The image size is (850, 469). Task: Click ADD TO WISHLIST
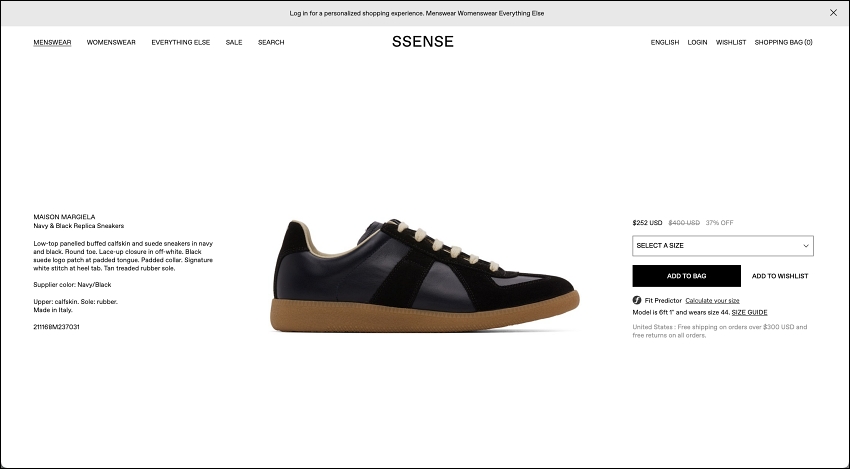tap(780, 276)
